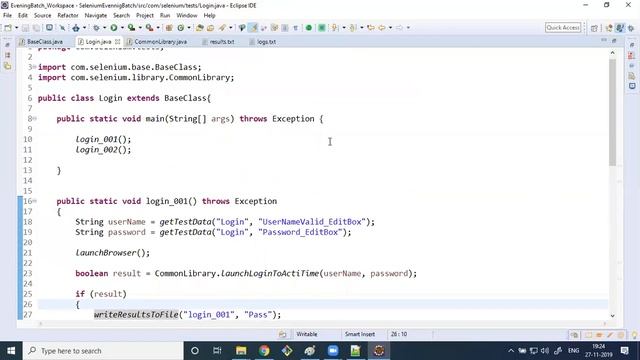640x360 pixels.
Task: Toggle Show Whitespace Characters pilcrow button
Action: coord(295,28)
